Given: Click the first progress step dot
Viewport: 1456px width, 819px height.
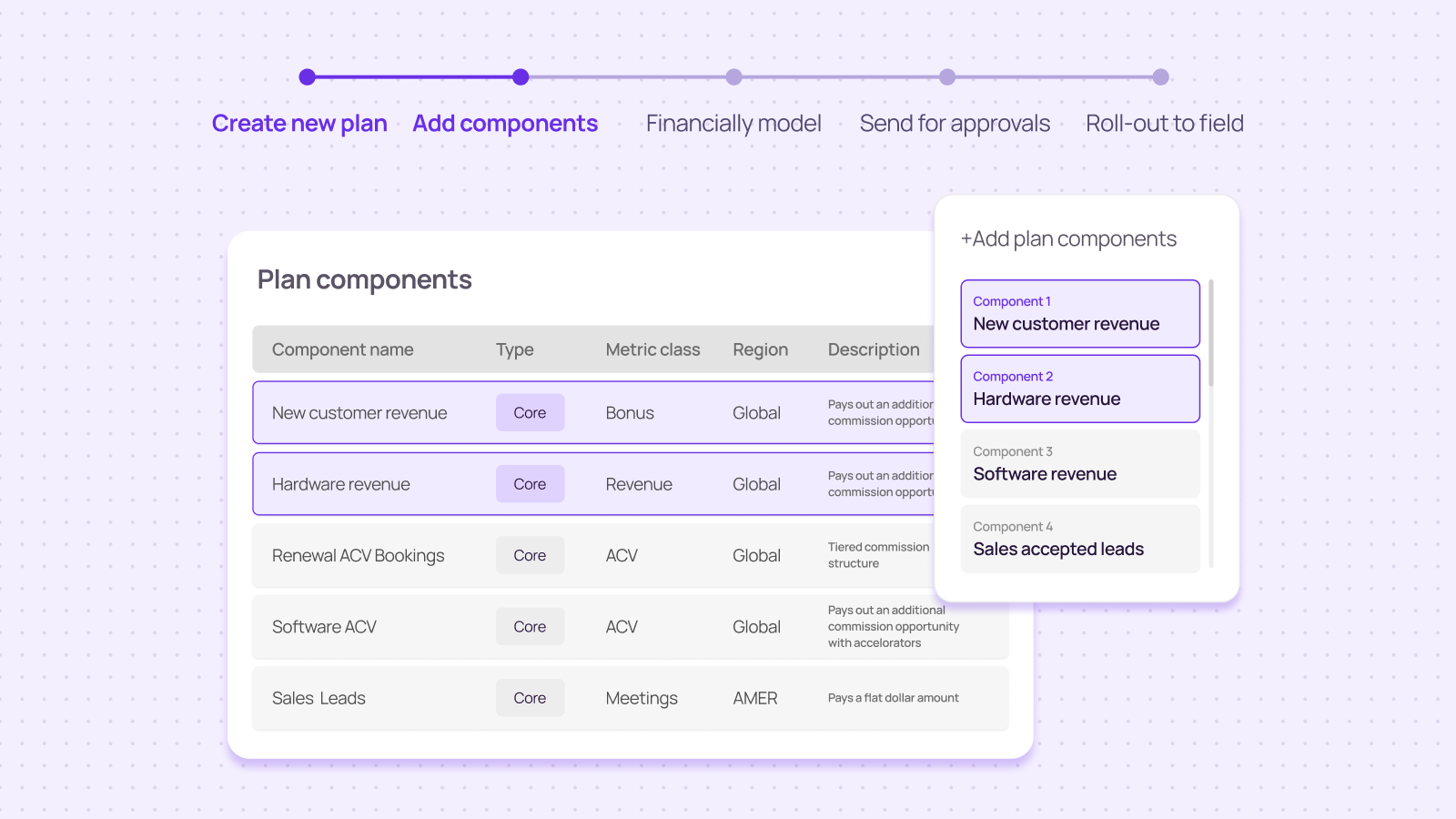Looking at the screenshot, I should (x=308, y=77).
